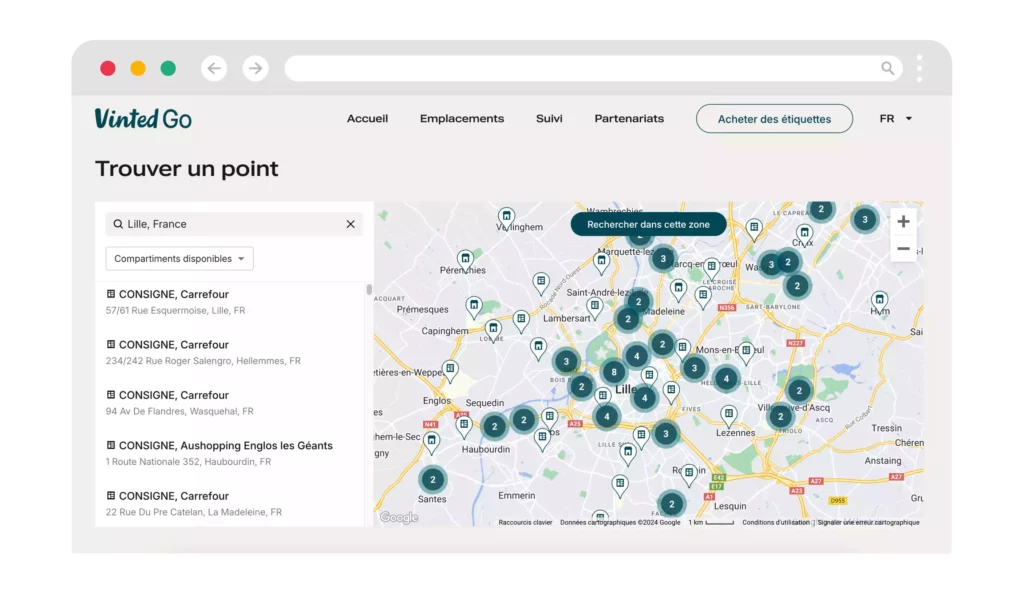Viewport: 1024px width, 597px height.
Task: Click Rechercher dans cette zone button
Action: click(x=648, y=224)
